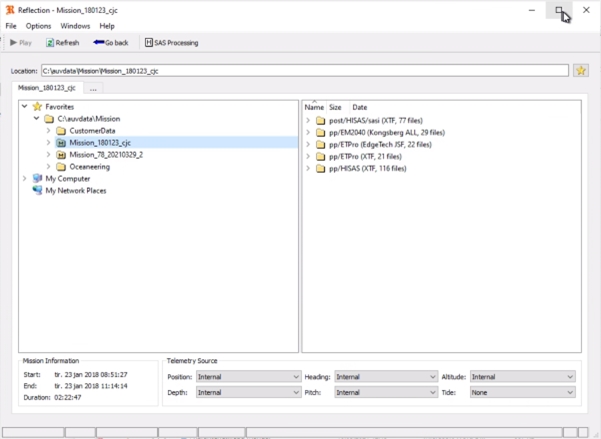Collapse the Favorites tree node
This screenshot has width=601, height=439.
coord(25,106)
